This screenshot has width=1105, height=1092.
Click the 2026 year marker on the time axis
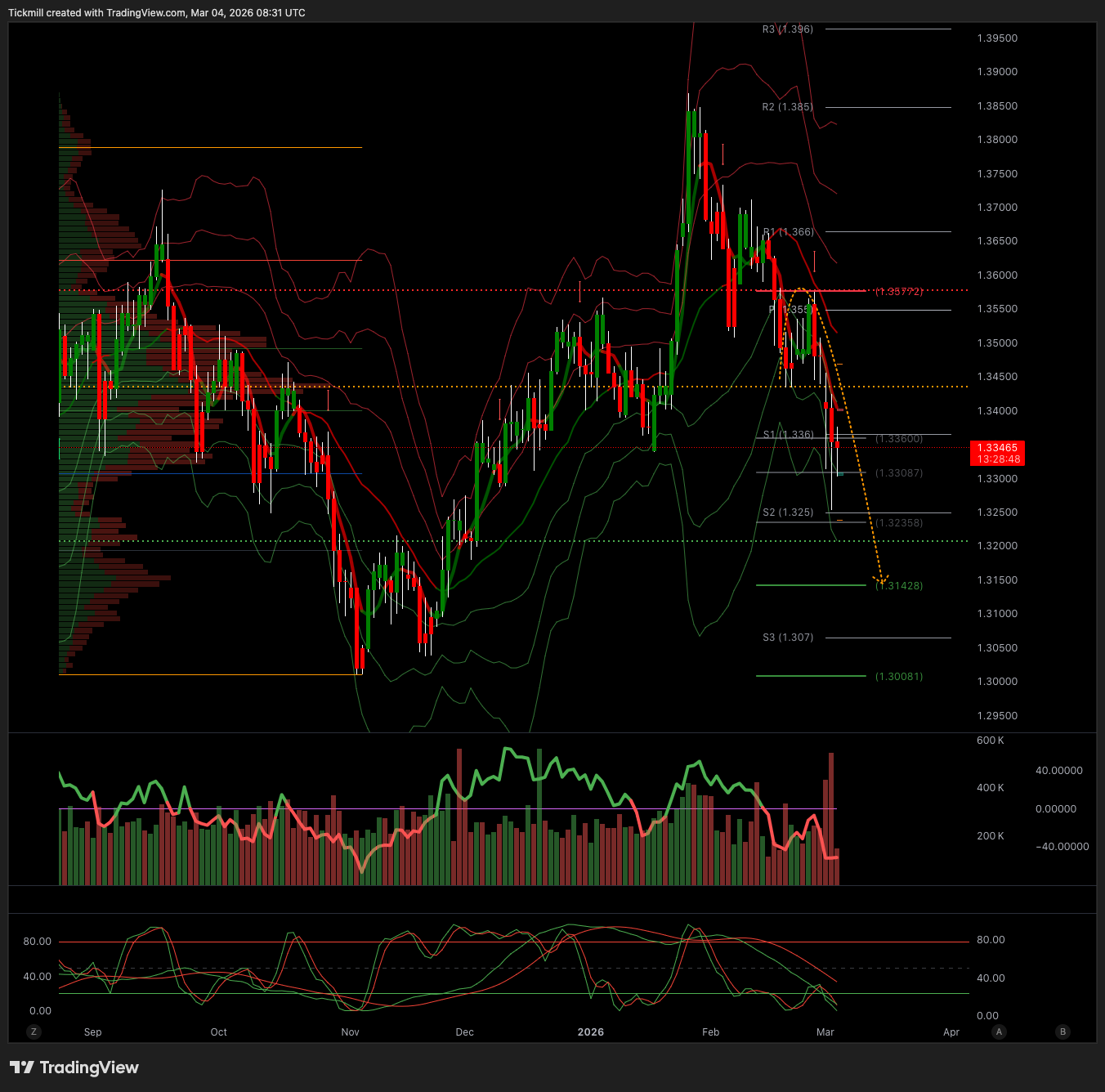click(590, 1032)
